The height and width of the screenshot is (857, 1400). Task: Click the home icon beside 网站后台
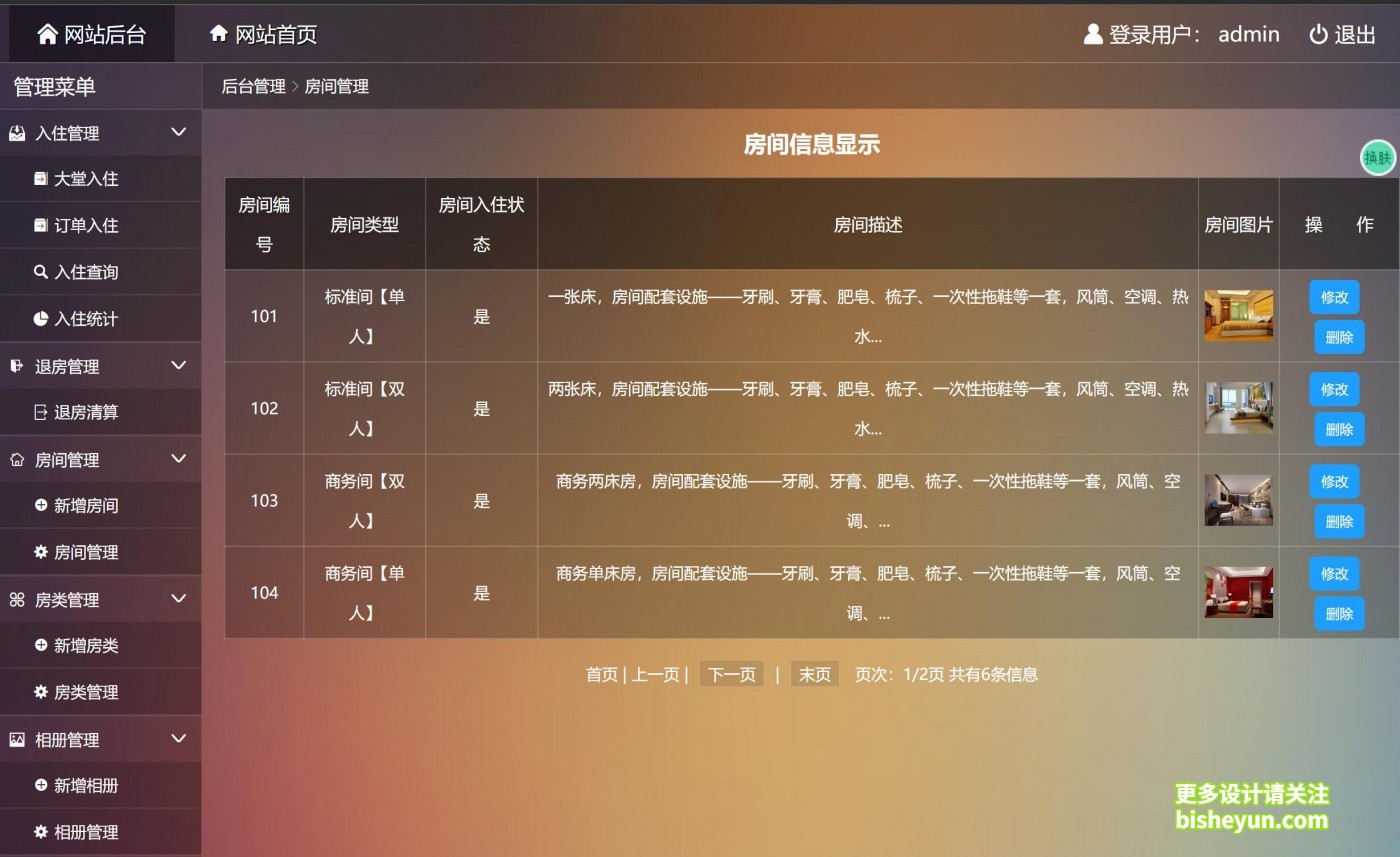47,34
